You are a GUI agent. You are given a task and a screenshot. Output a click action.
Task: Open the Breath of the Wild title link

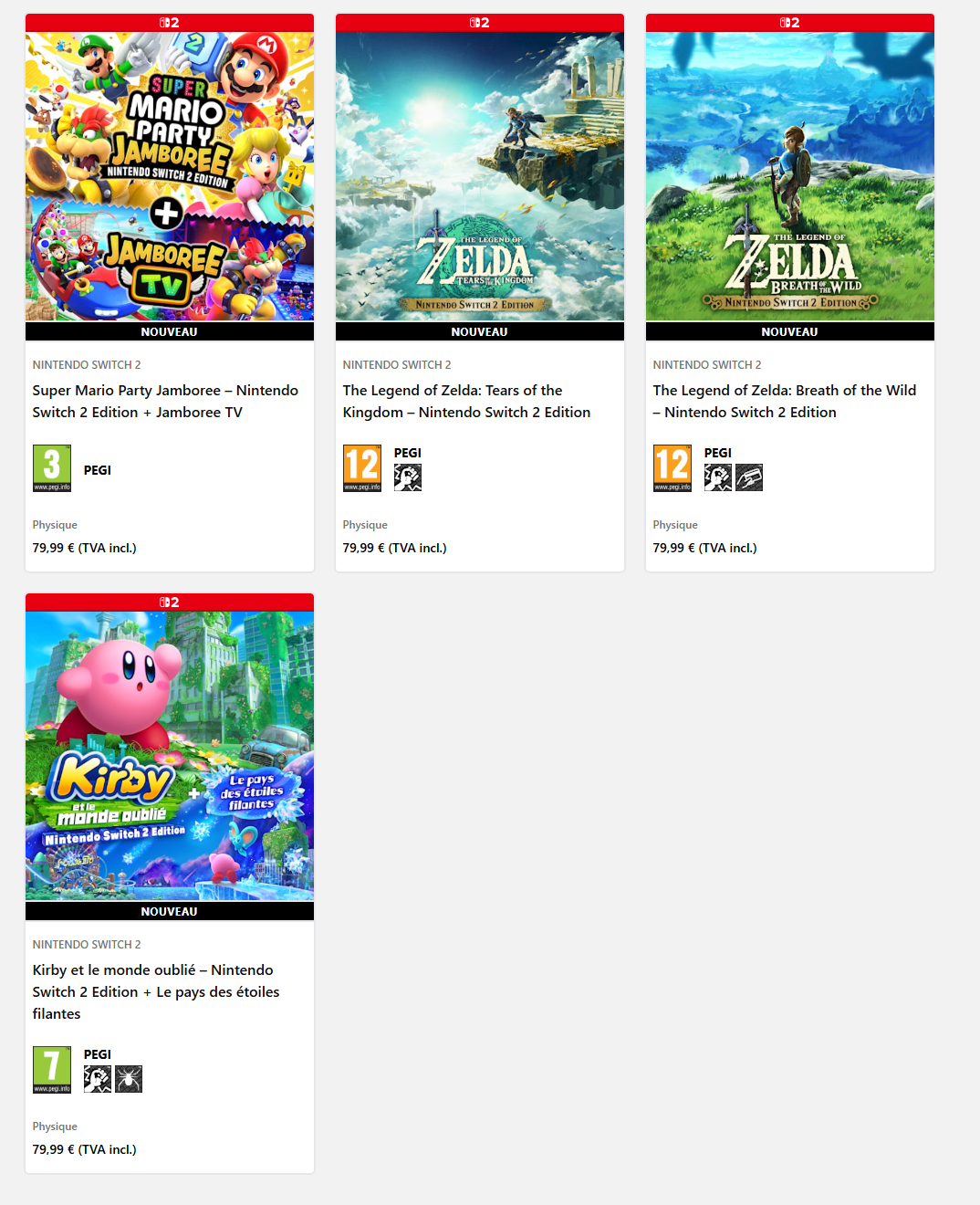[x=785, y=402]
